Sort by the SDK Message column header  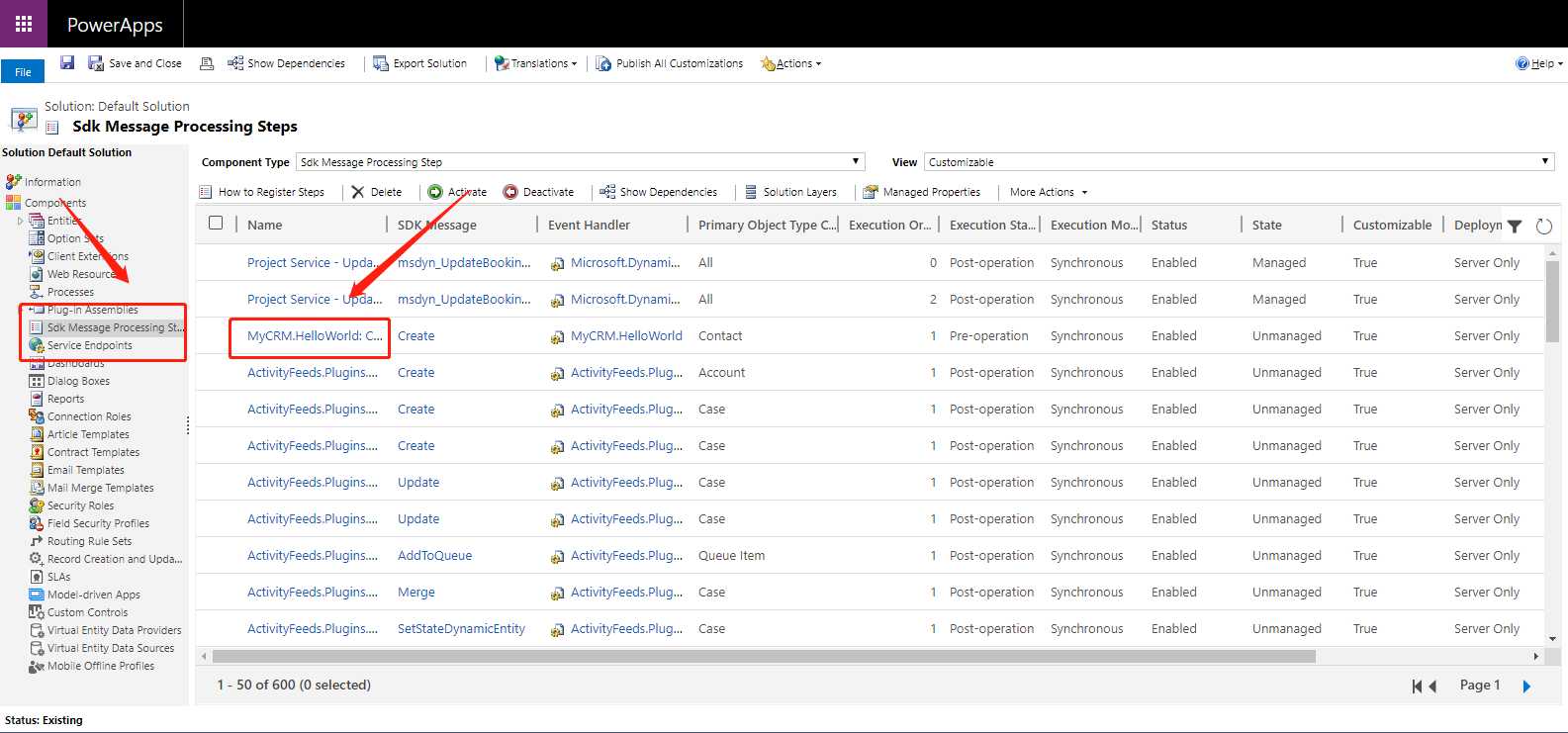(437, 226)
